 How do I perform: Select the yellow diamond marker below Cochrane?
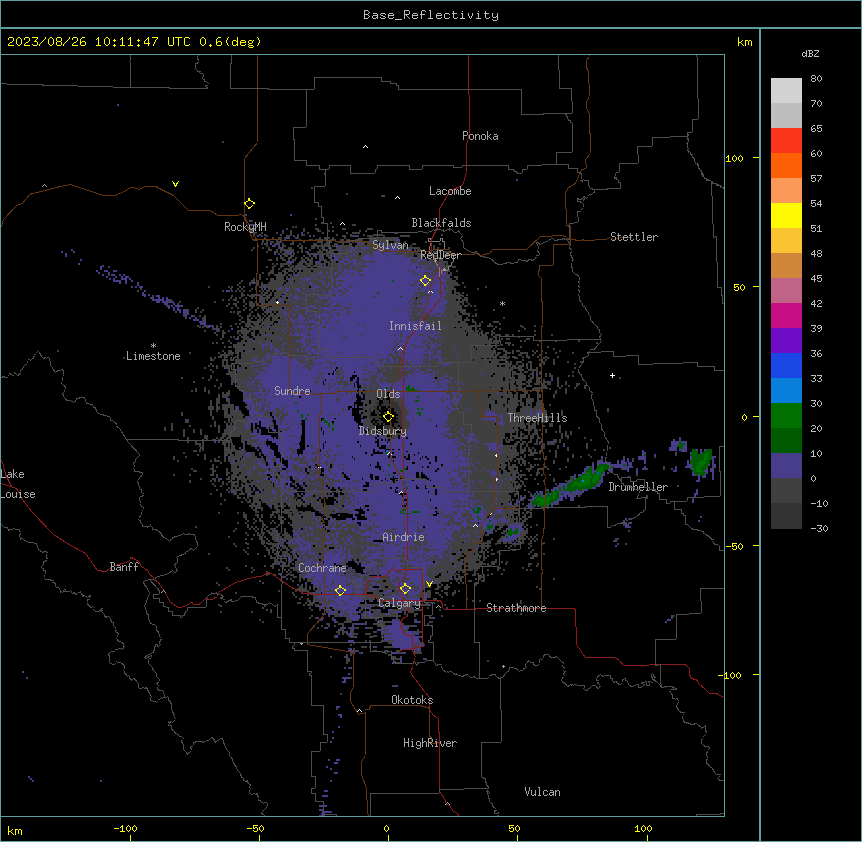340,590
